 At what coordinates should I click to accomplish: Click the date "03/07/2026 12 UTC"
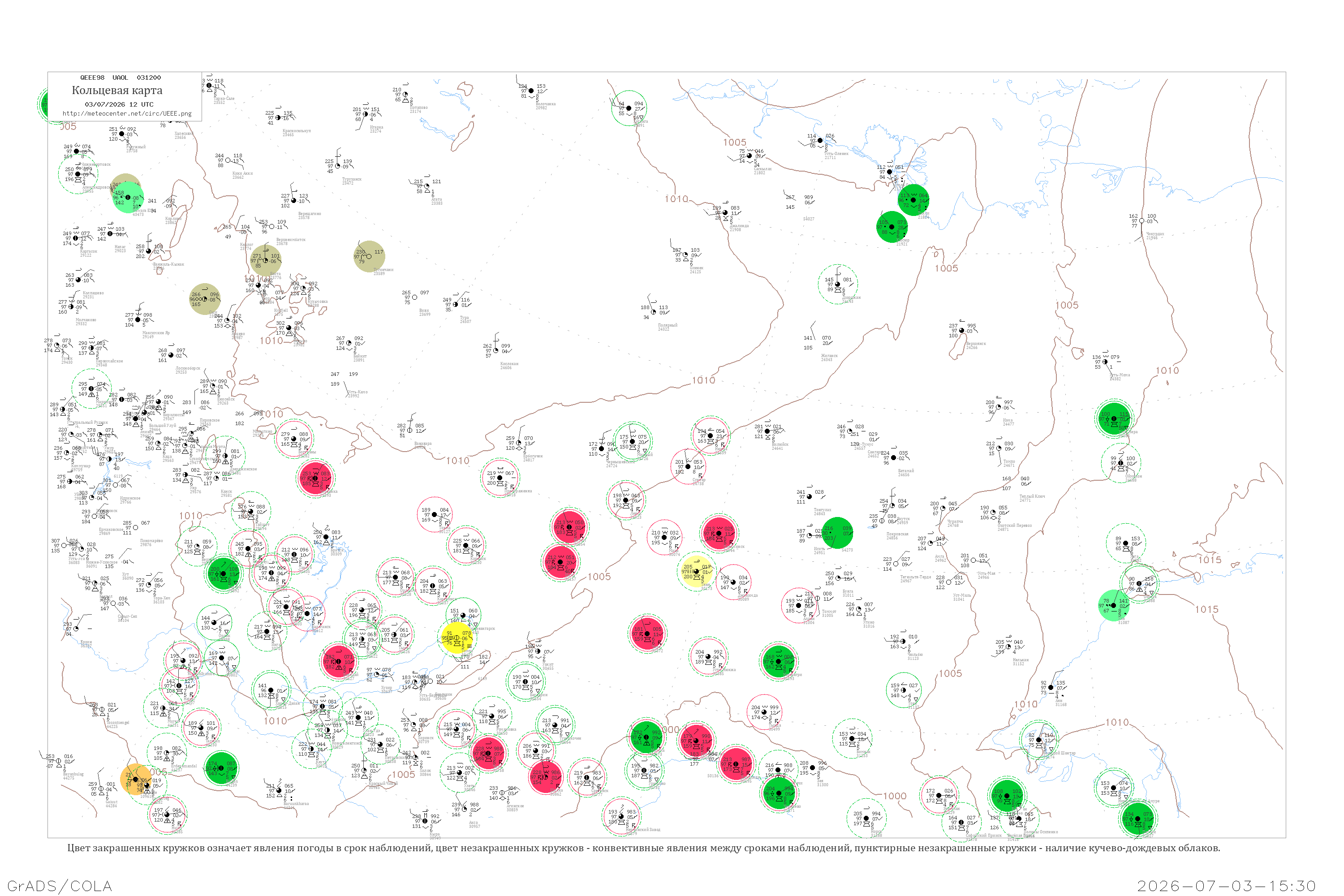click(119, 104)
